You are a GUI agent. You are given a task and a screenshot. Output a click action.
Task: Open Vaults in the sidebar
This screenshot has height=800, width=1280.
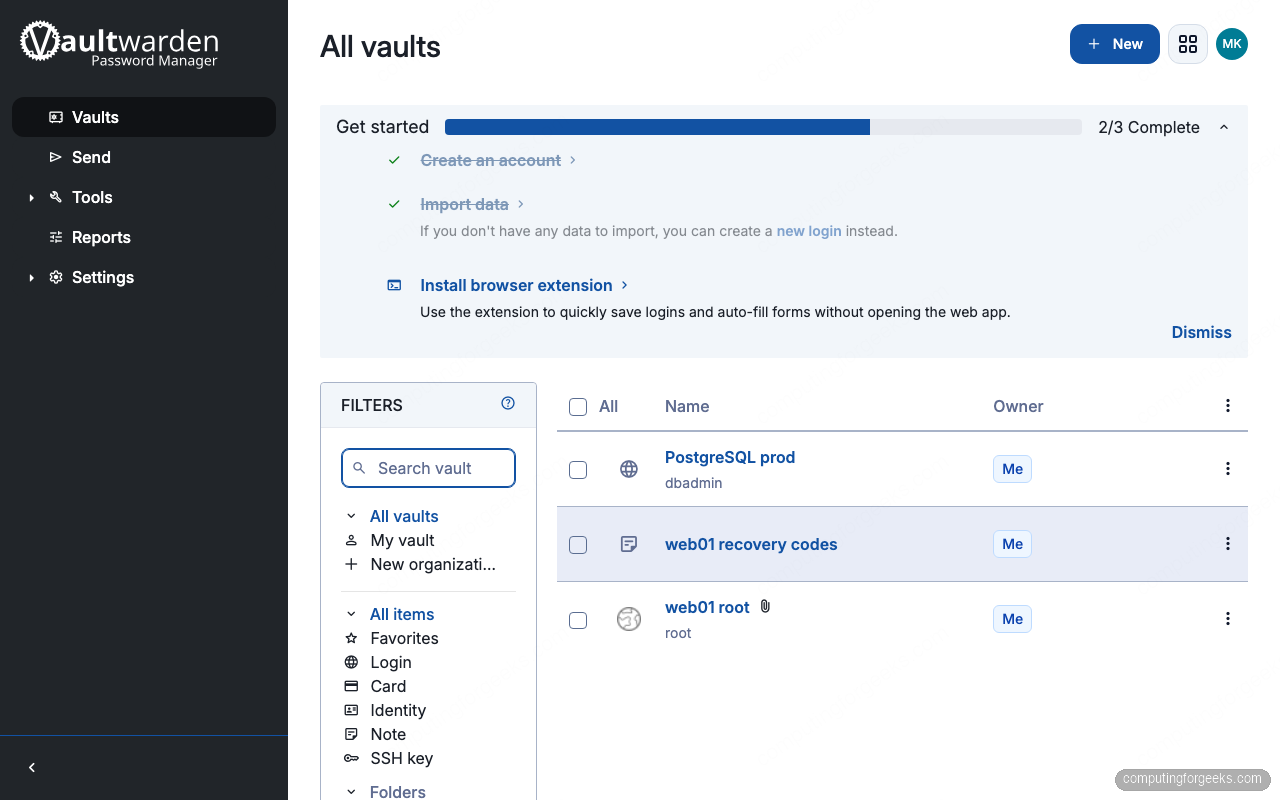[144, 117]
